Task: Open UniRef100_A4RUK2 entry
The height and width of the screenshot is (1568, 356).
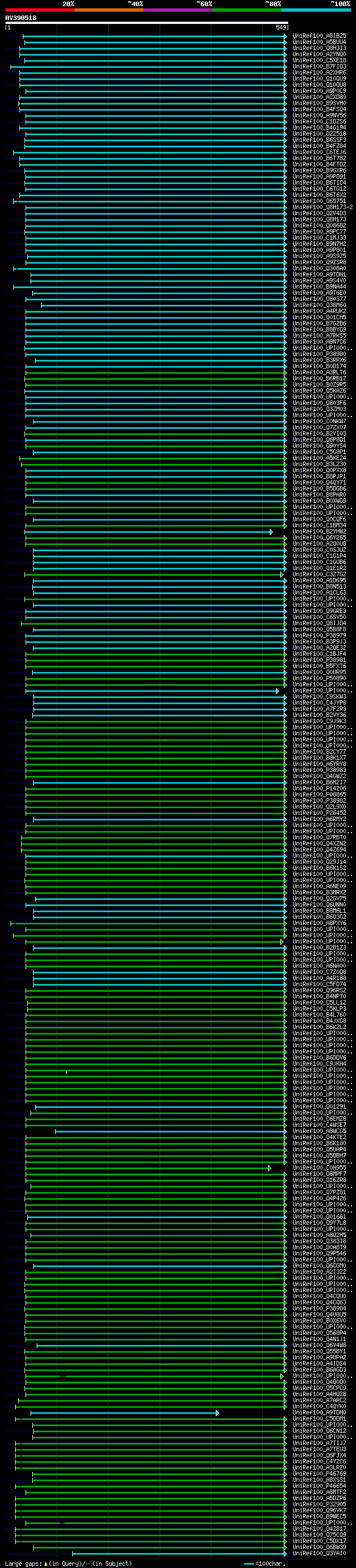Action: pyautogui.click(x=319, y=311)
